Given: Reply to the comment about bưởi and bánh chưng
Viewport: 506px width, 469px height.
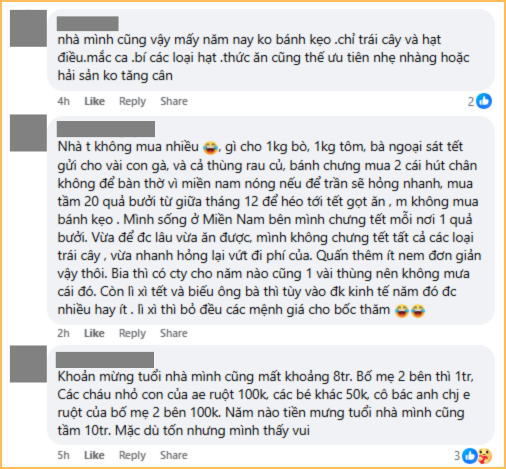Looking at the screenshot, I should [132, 333].
